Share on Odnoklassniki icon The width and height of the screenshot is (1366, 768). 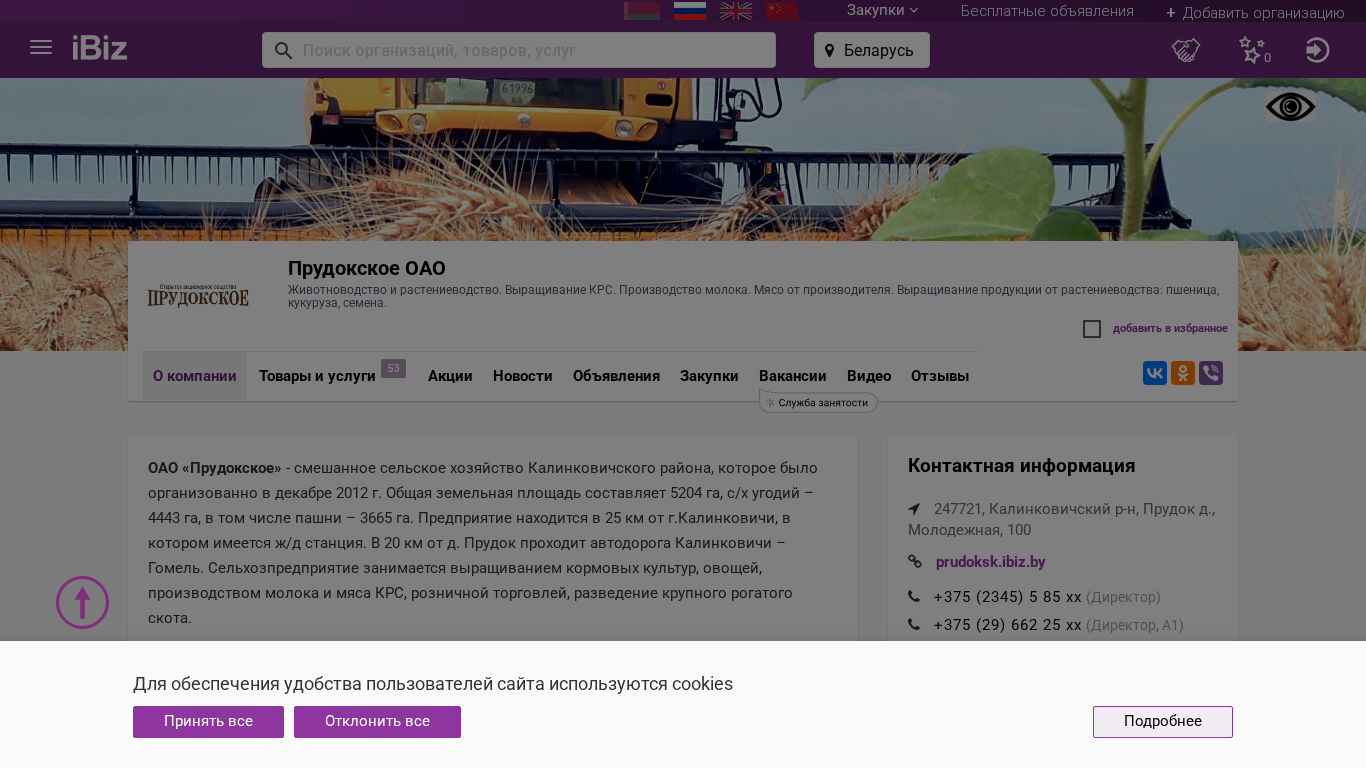click(1183, 373)
